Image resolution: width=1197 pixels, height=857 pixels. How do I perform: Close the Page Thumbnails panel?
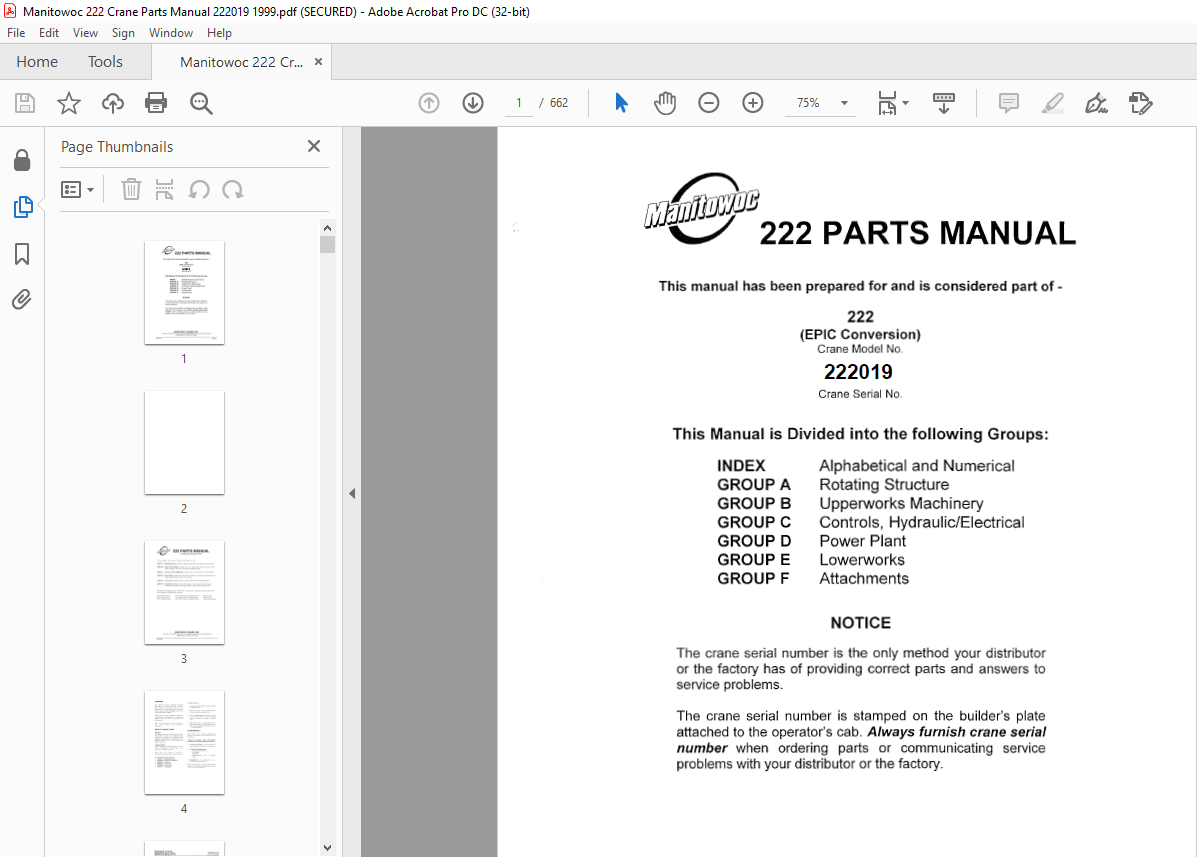(314, 146)
